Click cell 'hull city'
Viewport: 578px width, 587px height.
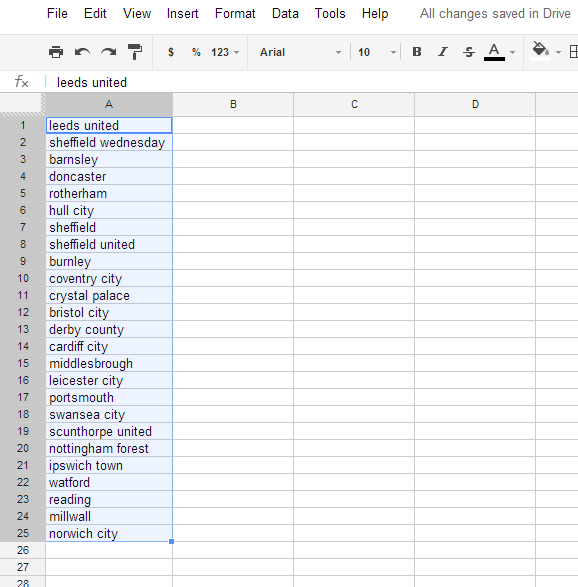pos(109,210)
